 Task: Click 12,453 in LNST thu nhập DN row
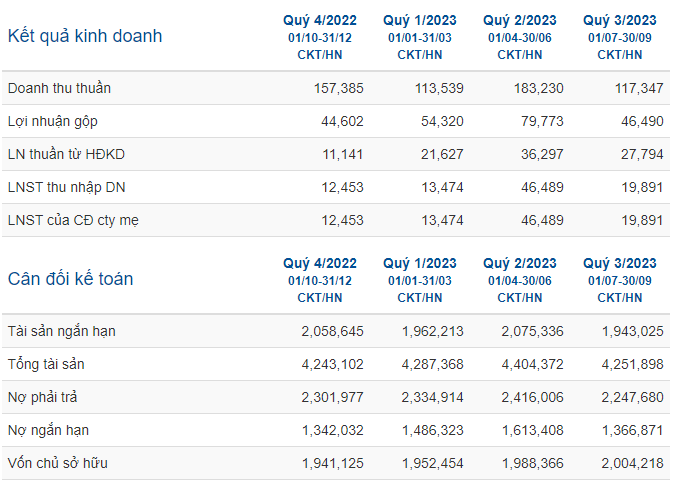(x=343, y=188)
